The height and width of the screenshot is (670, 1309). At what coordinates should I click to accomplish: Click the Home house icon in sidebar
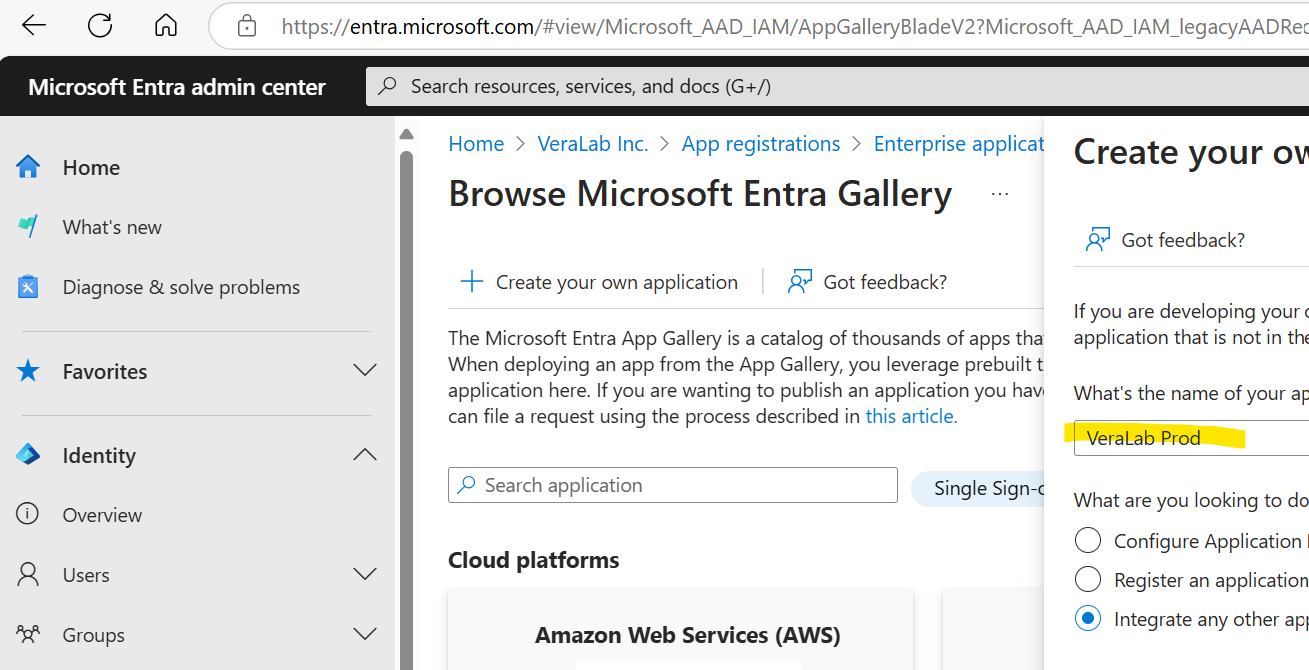(28, 167)
